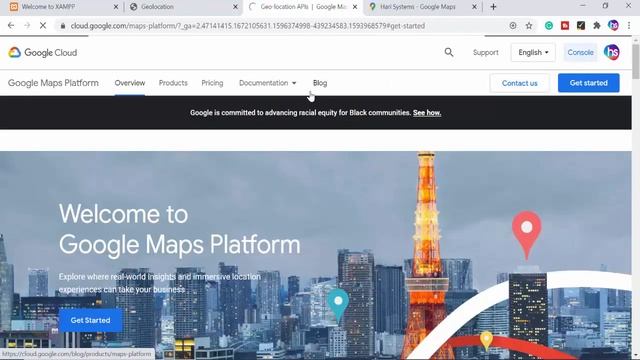Click the Google Maps Platform title
640x360 pixels.
coord(53,83)
